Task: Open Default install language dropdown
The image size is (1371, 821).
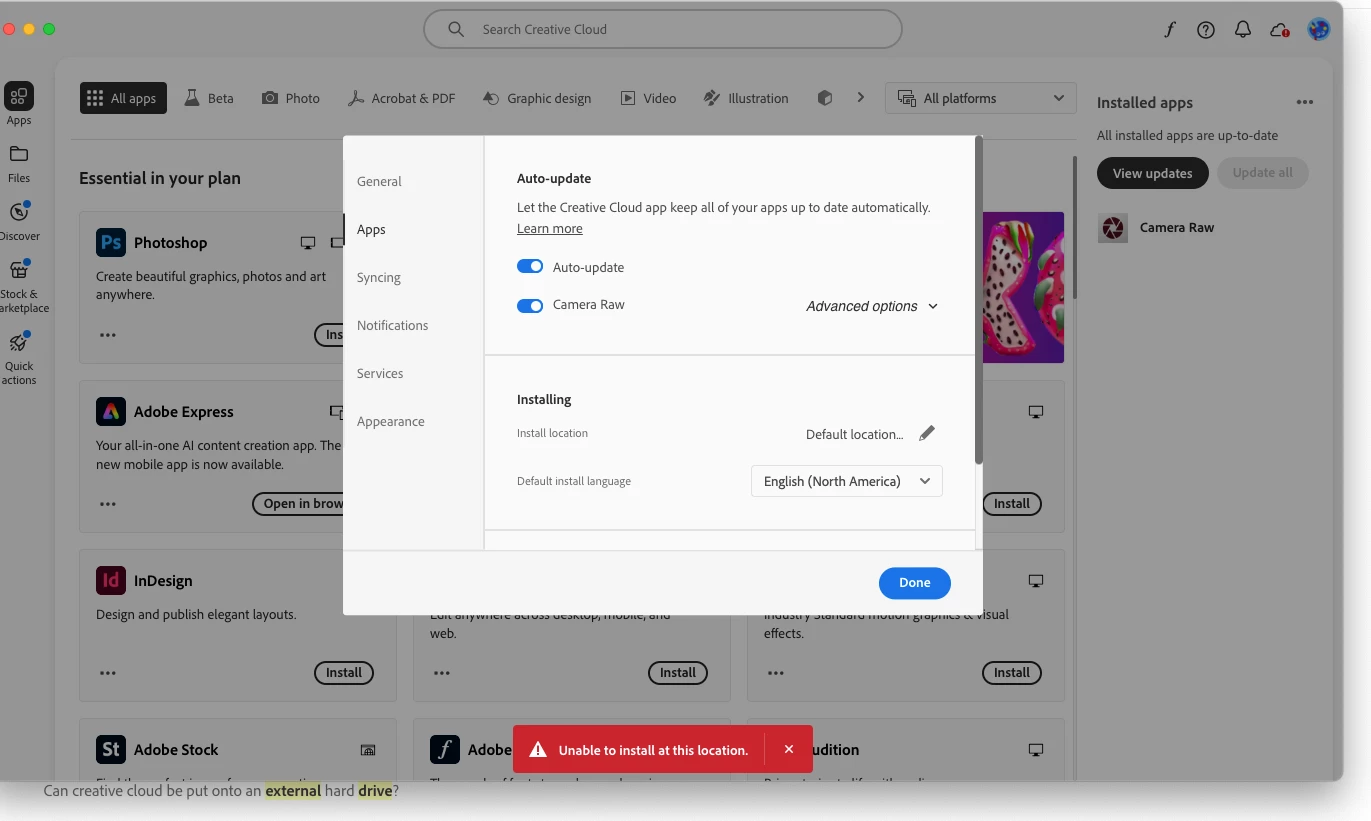Action: tap(847, 481)
